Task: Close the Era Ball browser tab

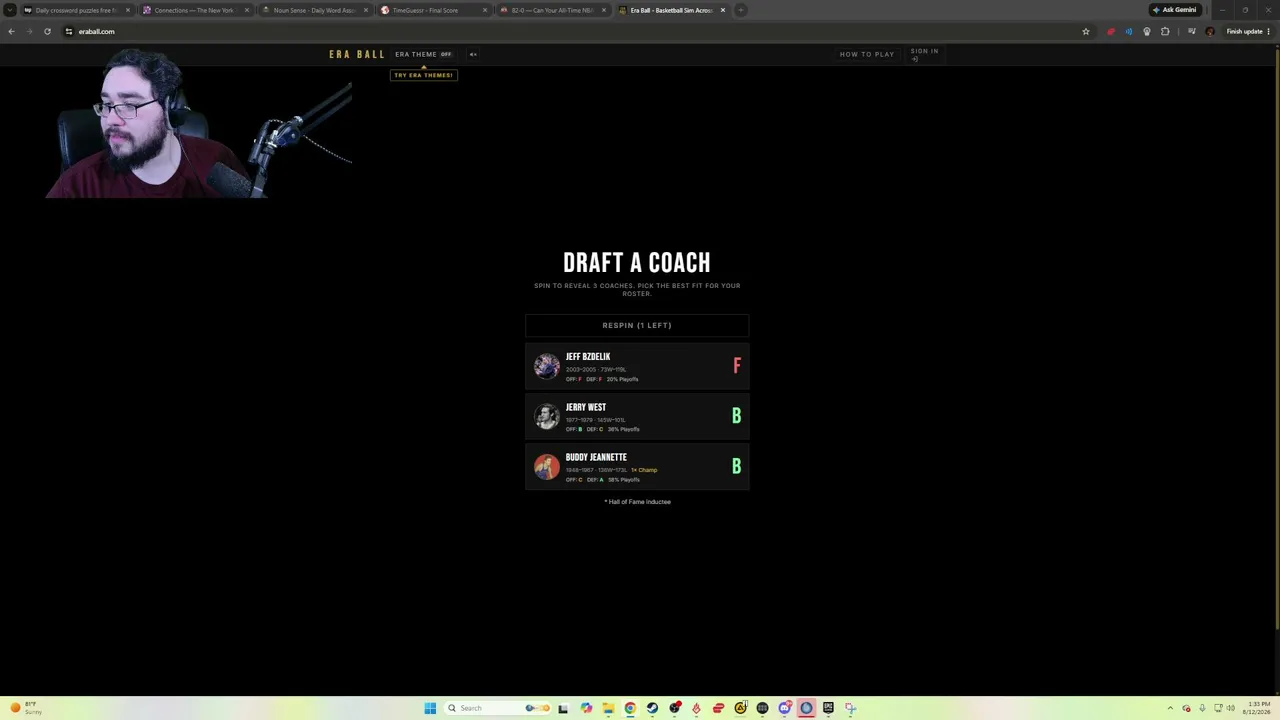Action: [722, 10]
